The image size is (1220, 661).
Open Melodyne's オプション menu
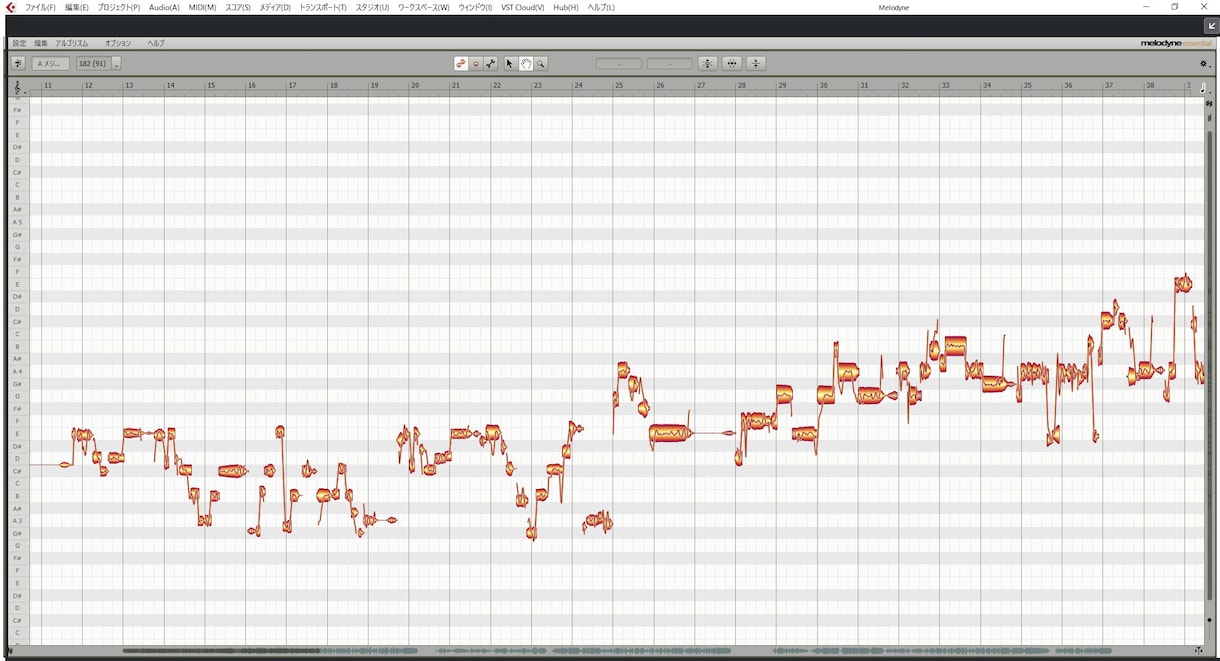click(118, 43)
